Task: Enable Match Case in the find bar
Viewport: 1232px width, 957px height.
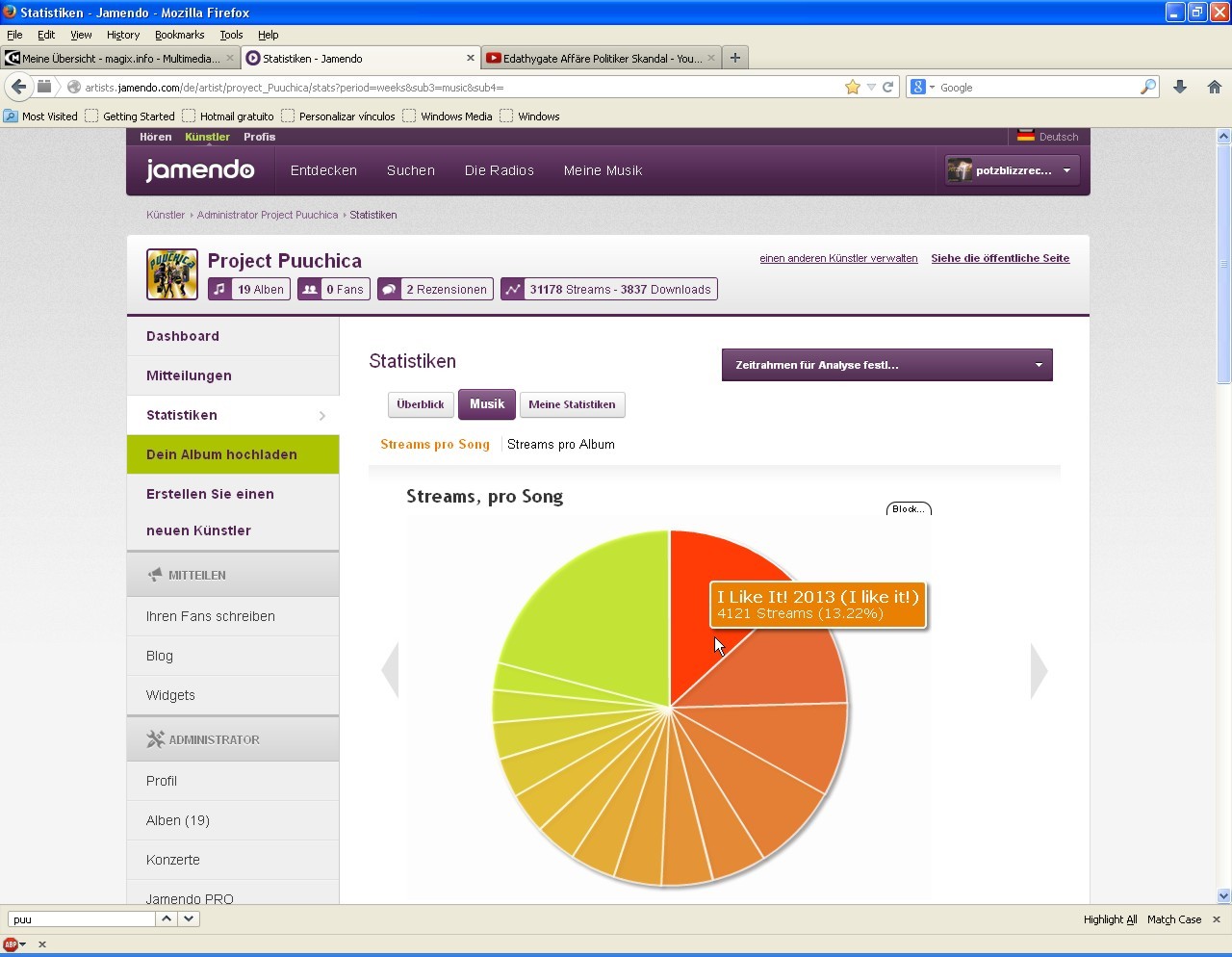Action: (1173, 919)
